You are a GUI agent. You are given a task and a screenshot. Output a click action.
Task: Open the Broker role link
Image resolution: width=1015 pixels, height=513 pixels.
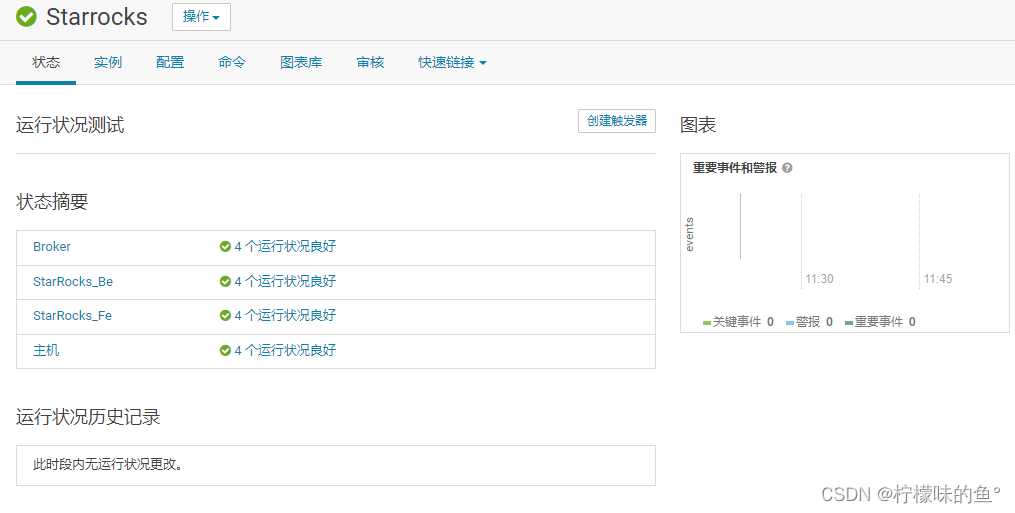click(x=52, y=247)
